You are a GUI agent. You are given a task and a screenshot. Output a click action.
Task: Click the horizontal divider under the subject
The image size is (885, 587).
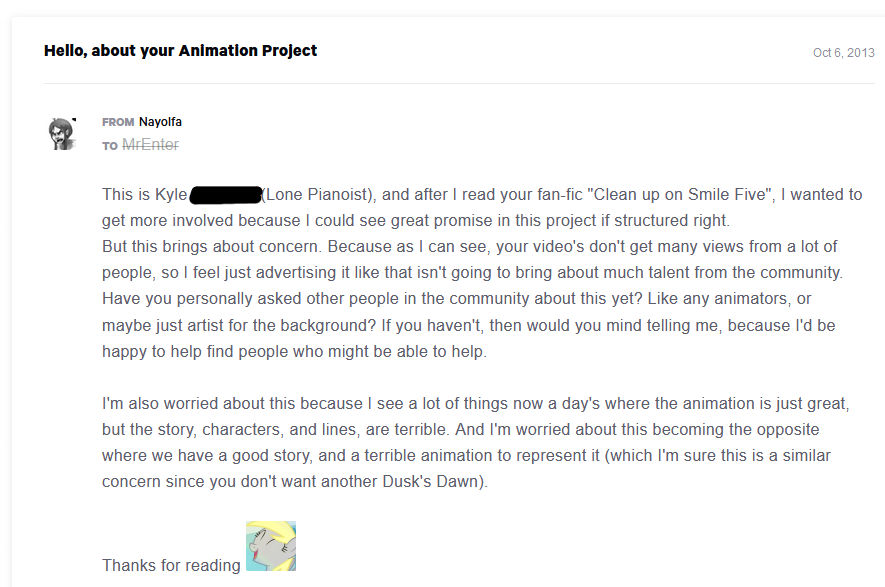458,84
